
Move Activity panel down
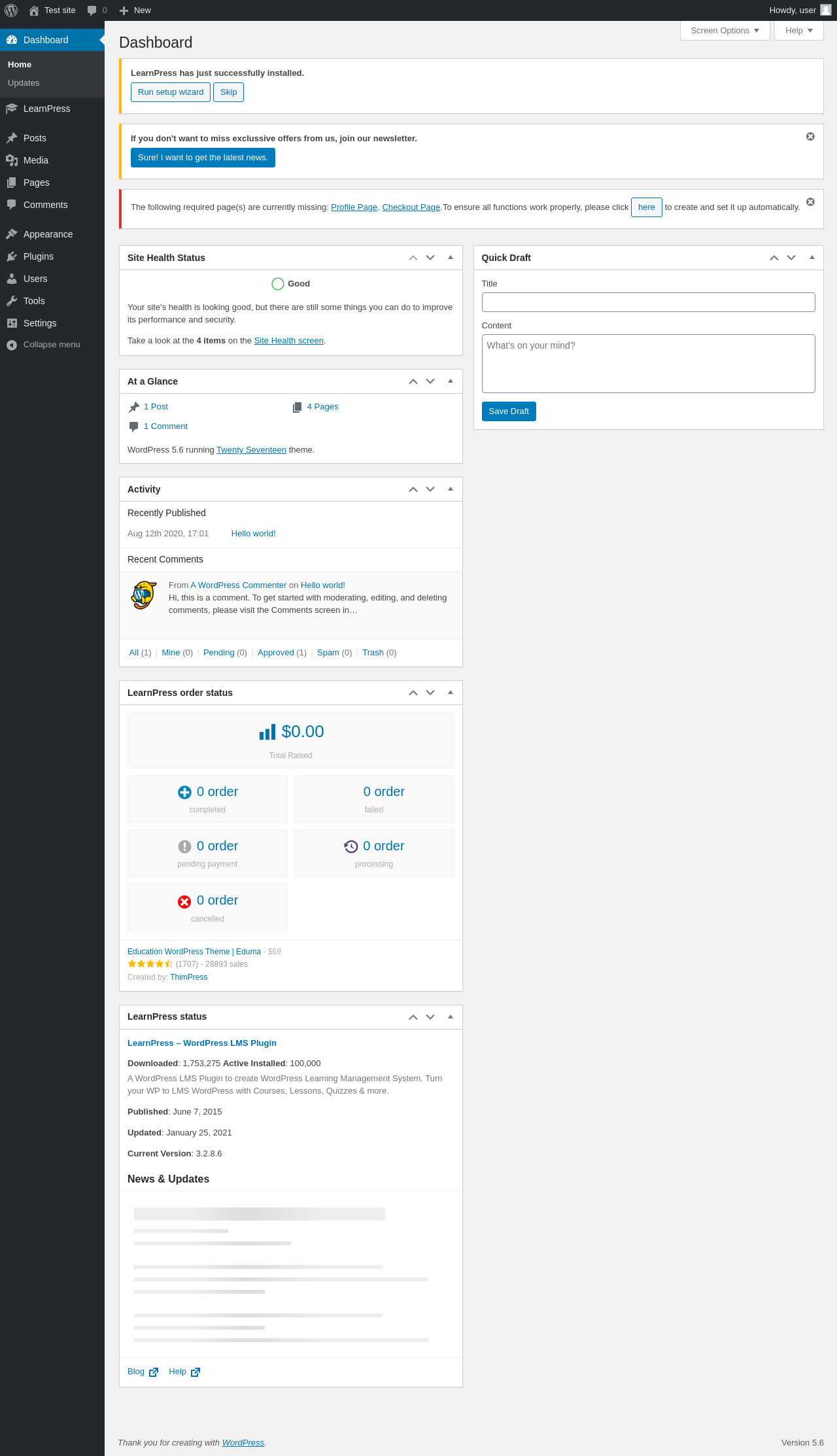pos(430,489)
